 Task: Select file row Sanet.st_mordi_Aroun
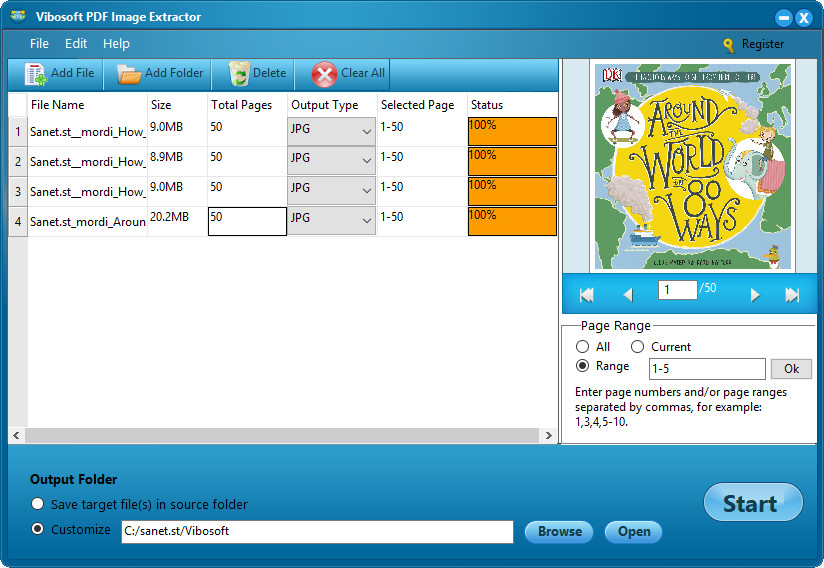click(x=88, y=222)
